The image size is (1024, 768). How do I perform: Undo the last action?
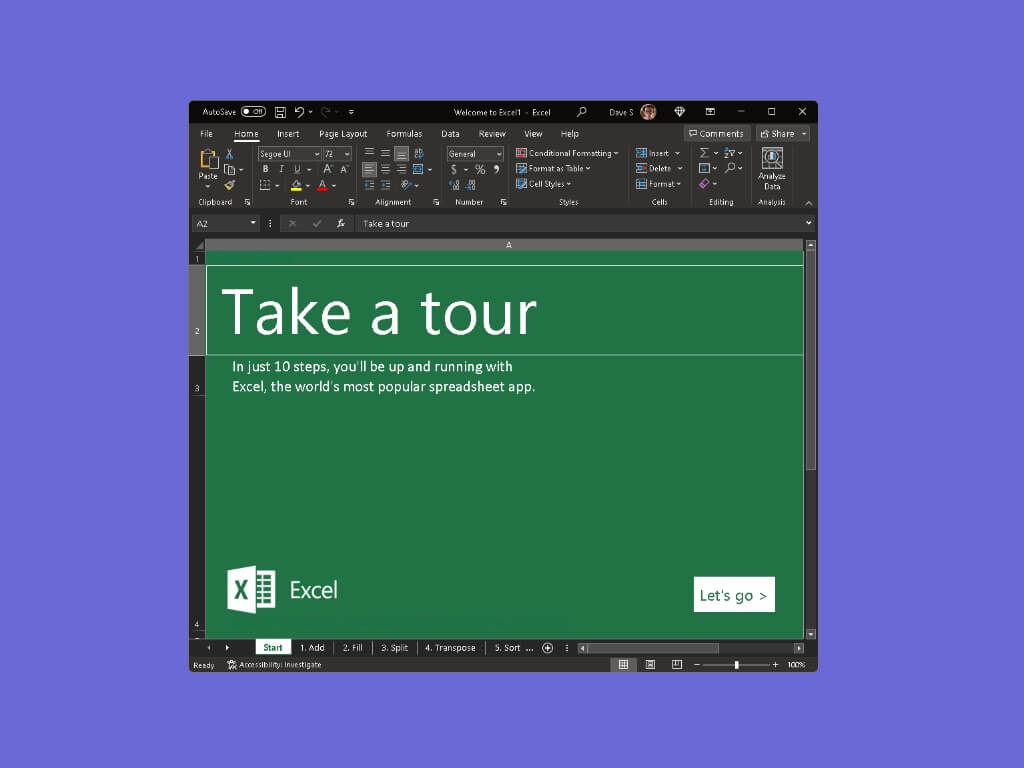[x=299, y=112]
